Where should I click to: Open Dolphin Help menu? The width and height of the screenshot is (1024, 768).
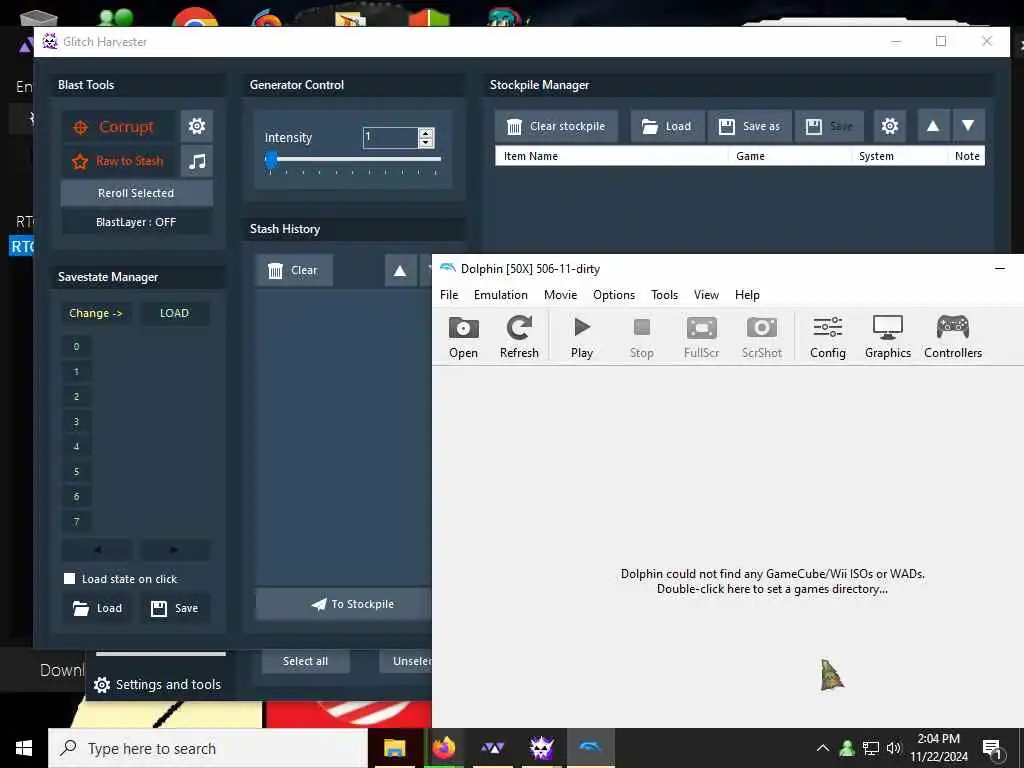tap(747, 295)
